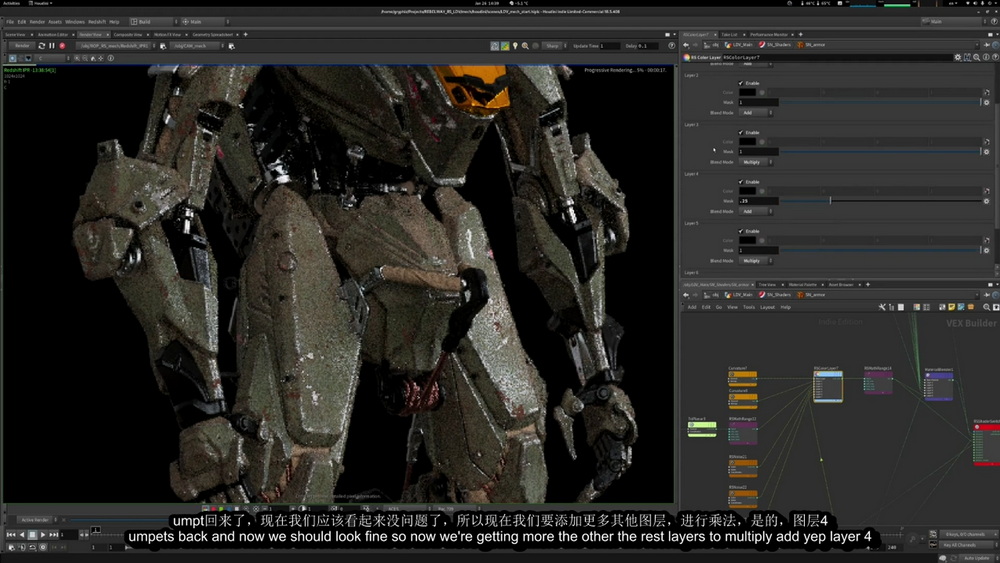
Task: Click the Layer 2 color picker wheel icon
Action: 761,92
